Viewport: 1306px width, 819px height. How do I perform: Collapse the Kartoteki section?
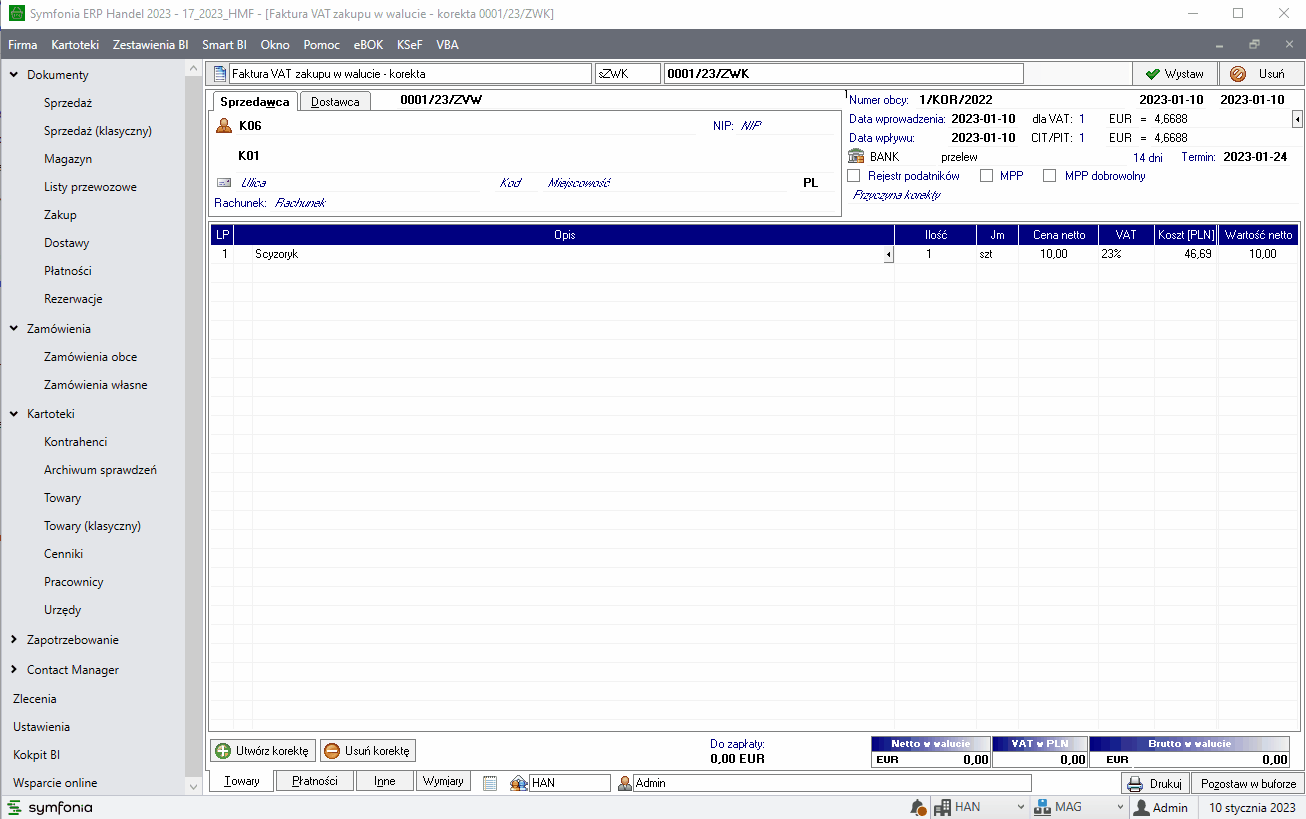coord(14,414)
